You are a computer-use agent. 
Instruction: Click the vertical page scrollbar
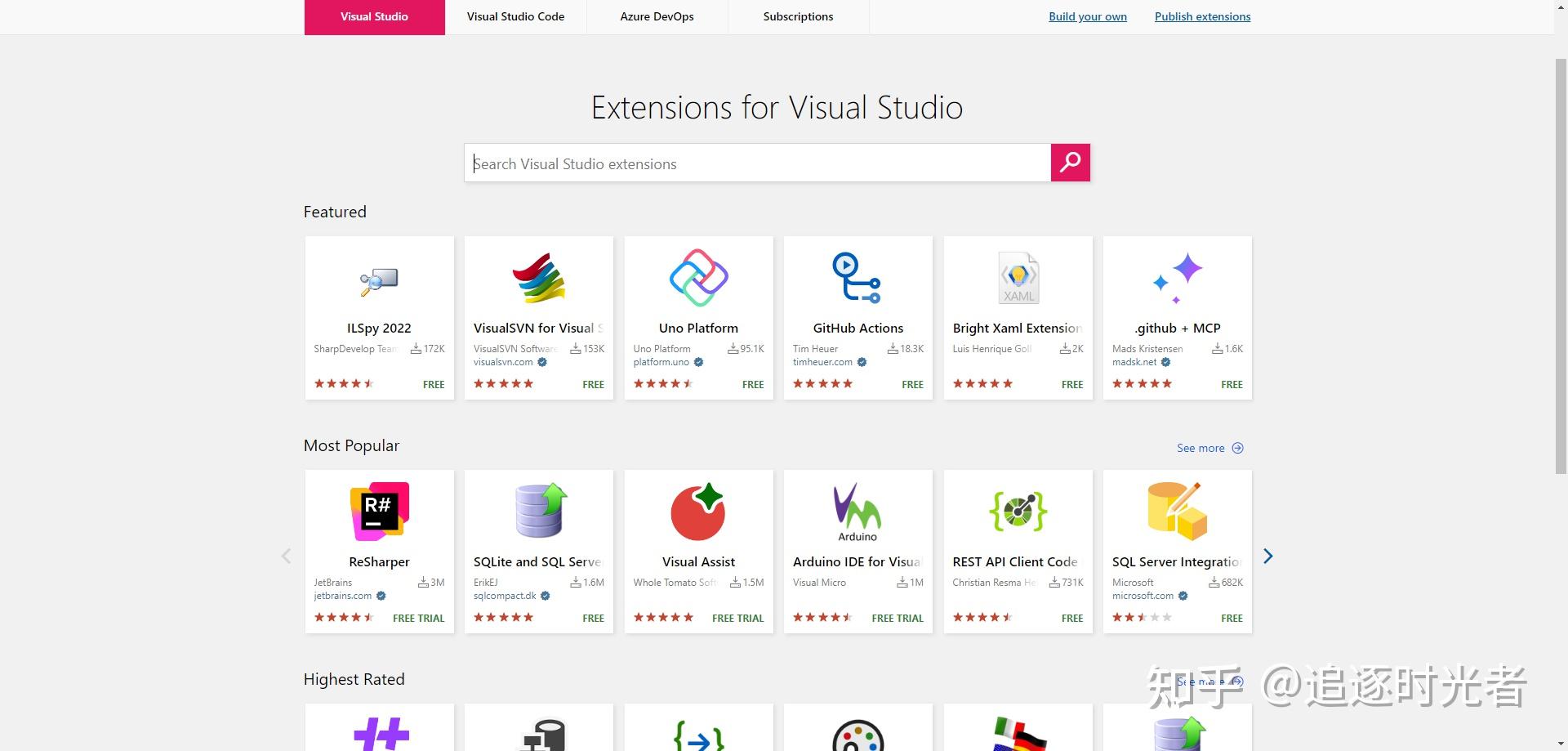pyautogui.click(x=1561, y=266)
